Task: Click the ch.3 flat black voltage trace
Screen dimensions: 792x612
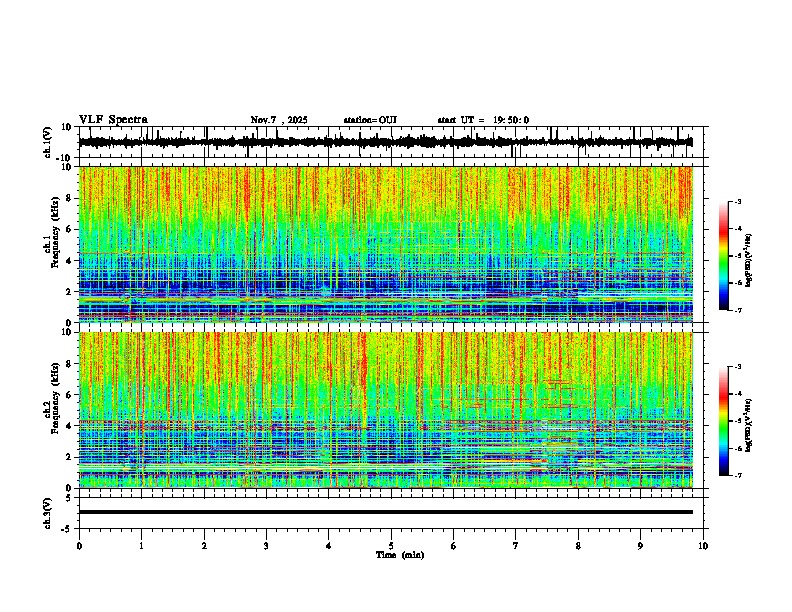Action: (385, 512)
